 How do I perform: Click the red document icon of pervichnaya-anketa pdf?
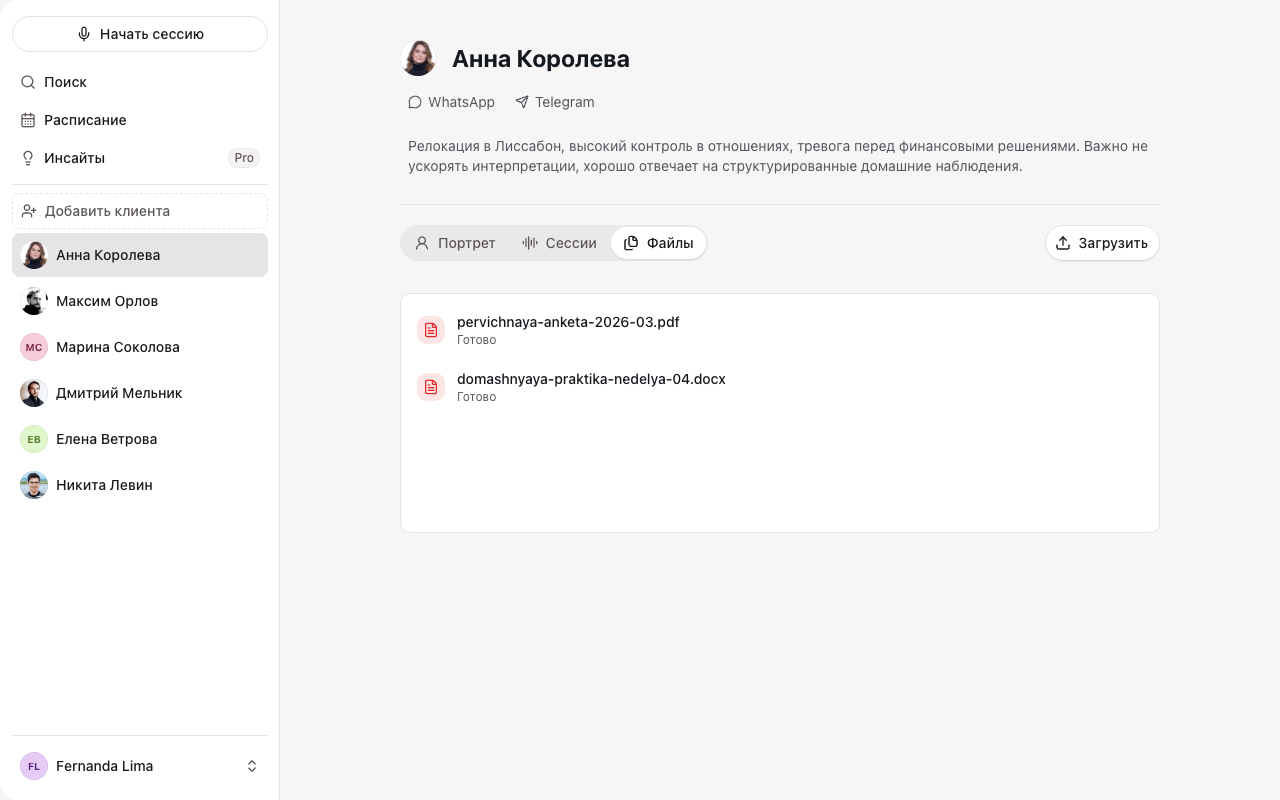(431, 330)
